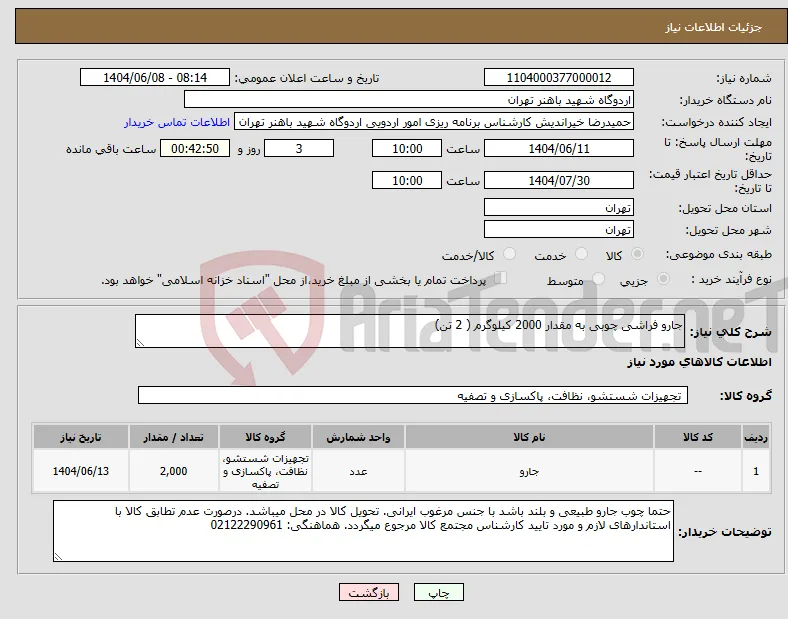
Task: Click the delivery city field تهران
Action: pyautogui.click(x=558, y=229)
